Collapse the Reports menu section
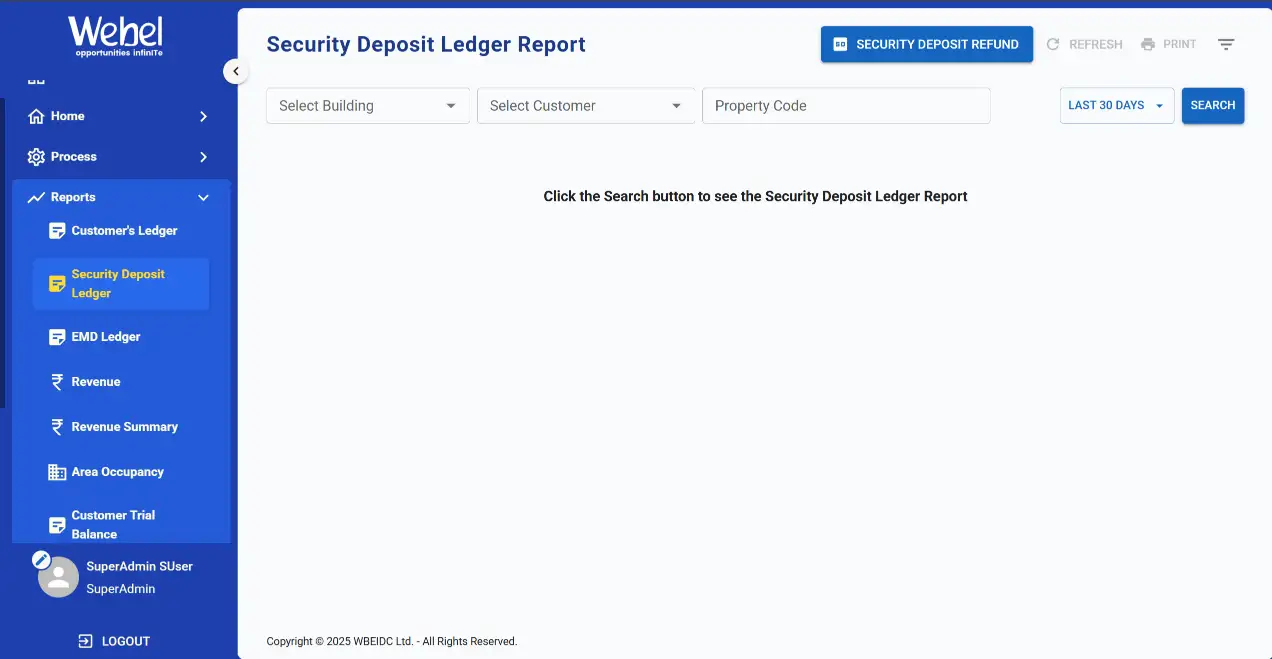1272x659 pixels. tap(203, 198)
